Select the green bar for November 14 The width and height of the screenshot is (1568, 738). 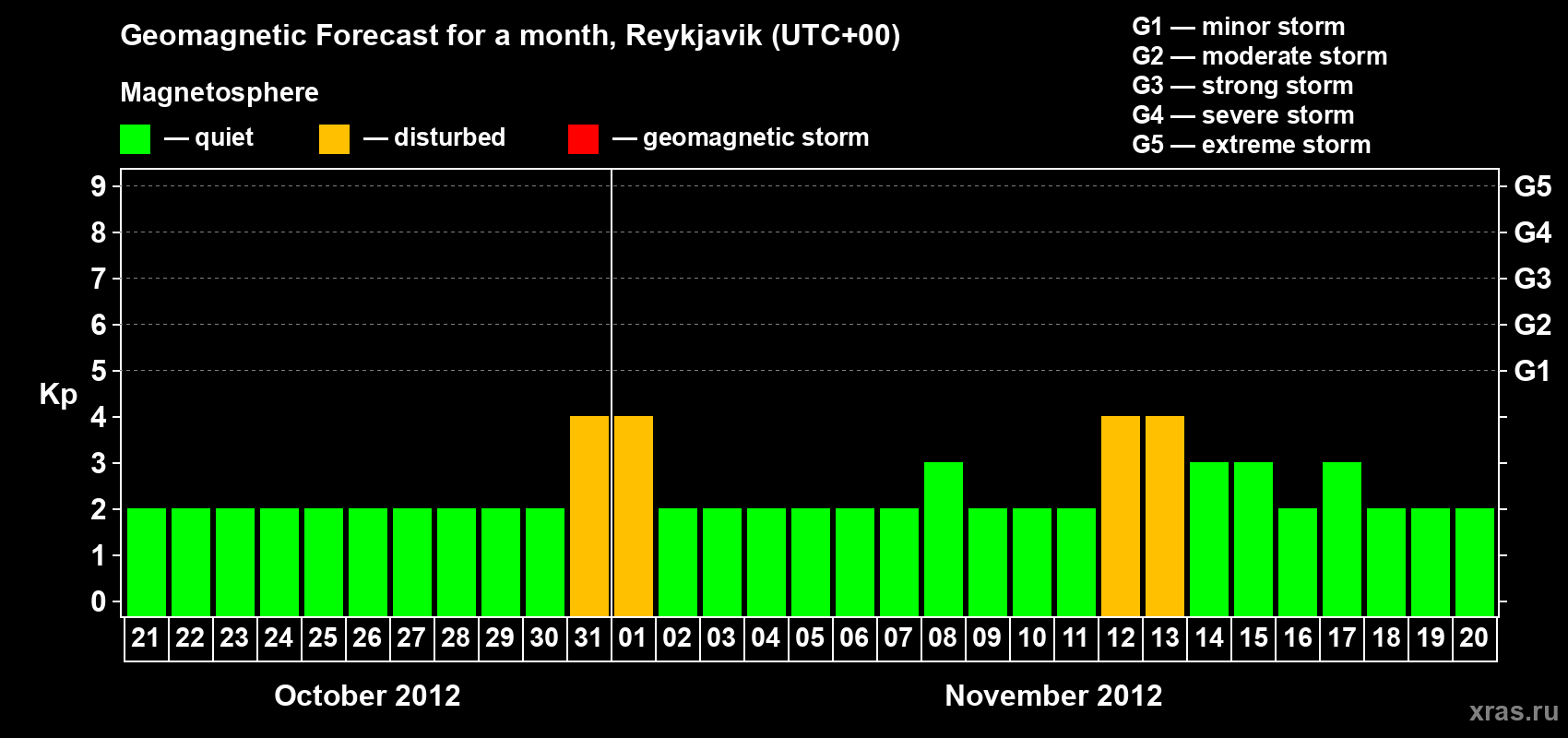(x=1209, y=540)
